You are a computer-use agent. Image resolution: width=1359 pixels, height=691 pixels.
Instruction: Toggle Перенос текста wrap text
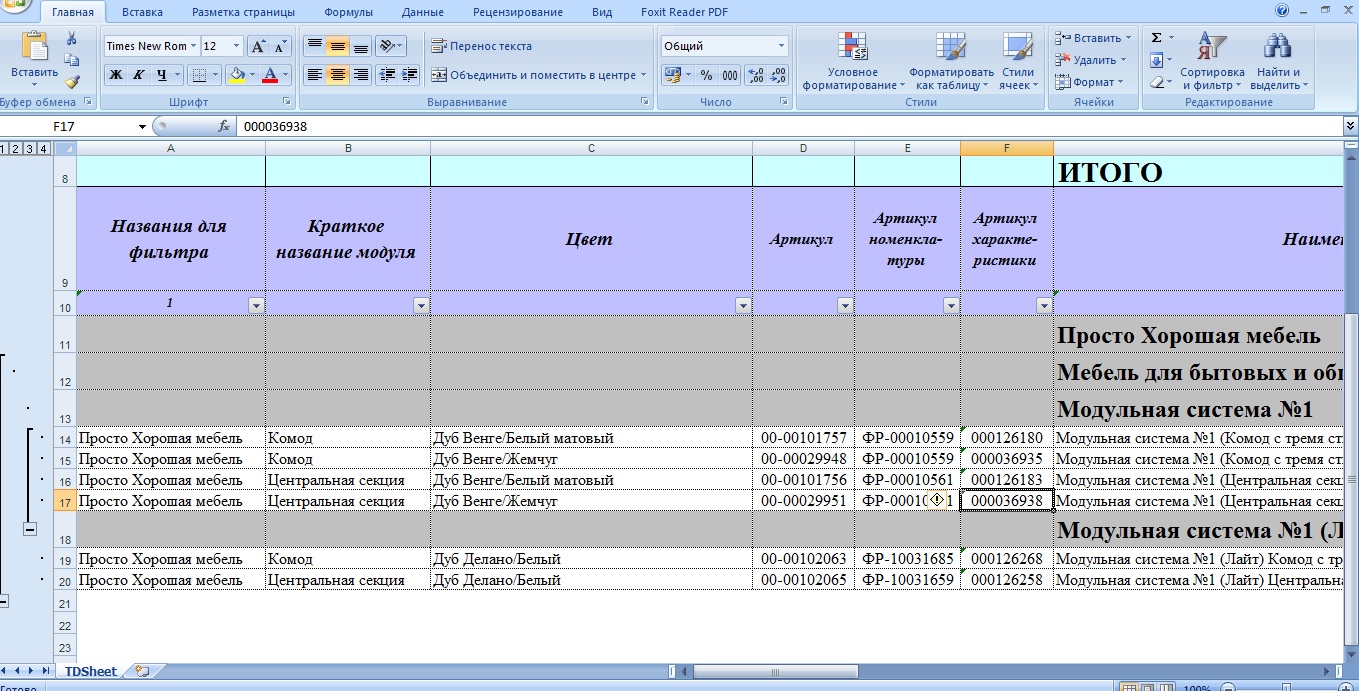tap(482, 46)
